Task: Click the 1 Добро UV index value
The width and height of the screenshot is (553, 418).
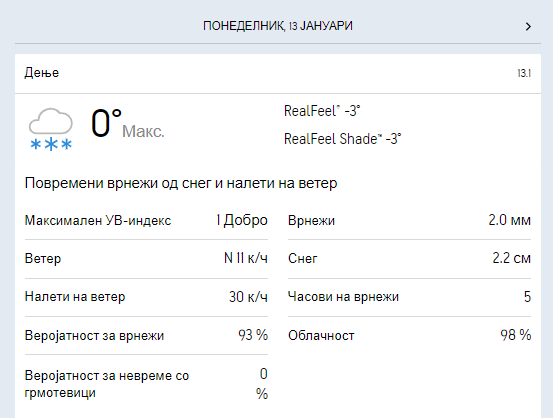Action: coord(242,220)
